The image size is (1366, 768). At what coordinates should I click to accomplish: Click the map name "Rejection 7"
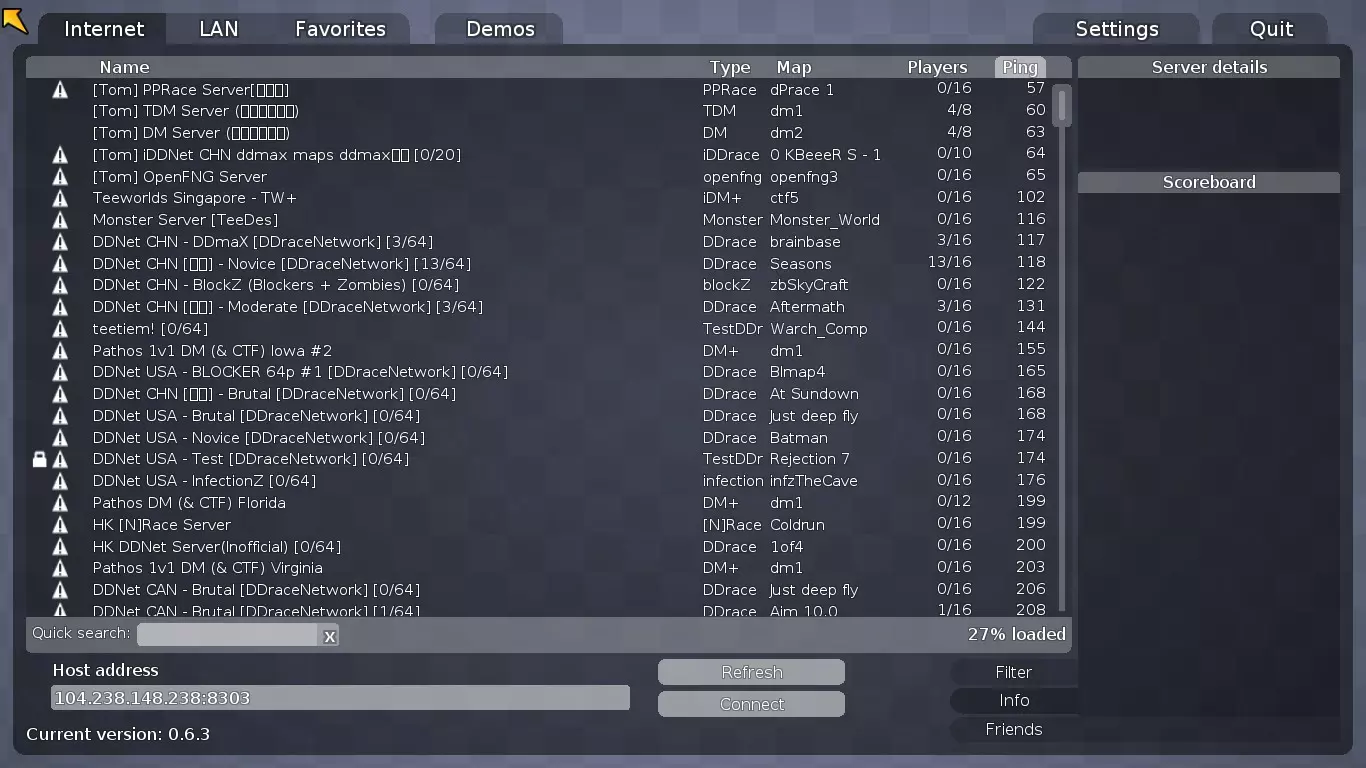click(x=809, y=459)
